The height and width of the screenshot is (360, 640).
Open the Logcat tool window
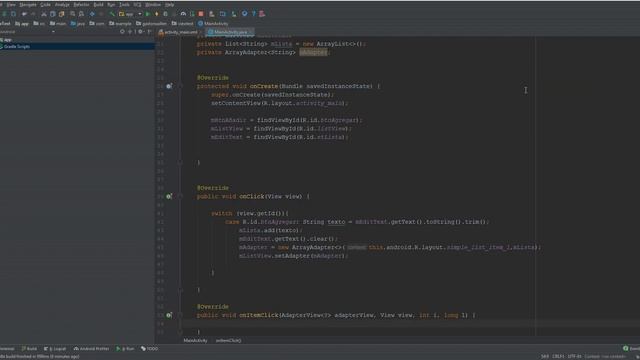pyautogui.click(x=55, y=349)
